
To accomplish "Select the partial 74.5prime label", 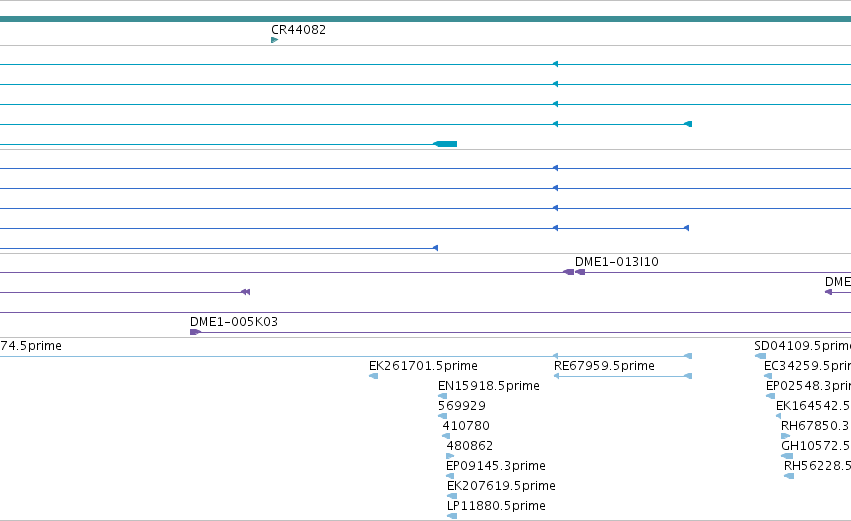I will pos(31,346).
